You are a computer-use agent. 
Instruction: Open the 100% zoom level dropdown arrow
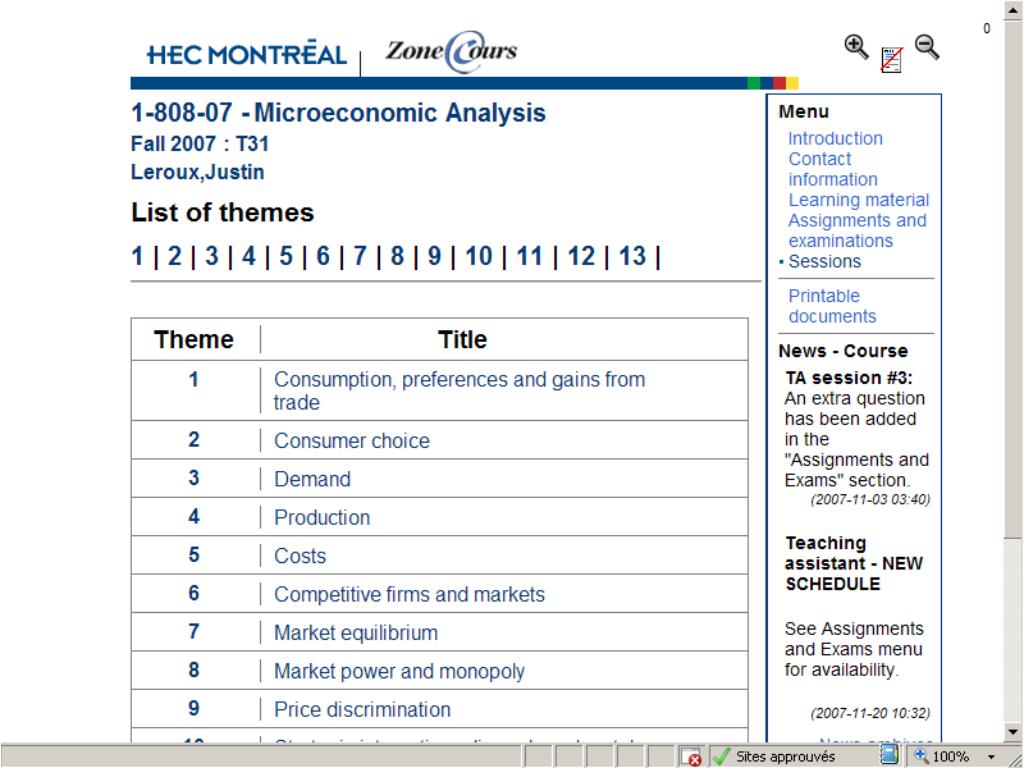tap(991, 757)
